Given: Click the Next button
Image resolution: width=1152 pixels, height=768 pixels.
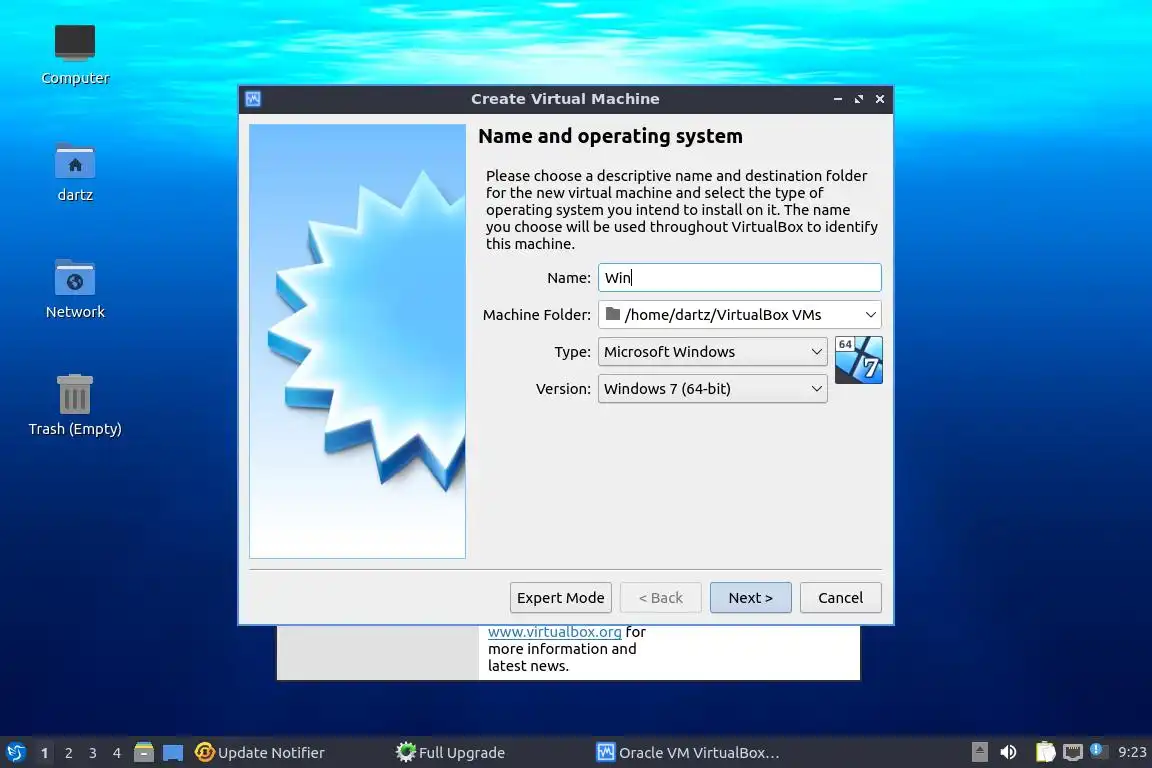Looking at the screenshot, I should (750, 597).
